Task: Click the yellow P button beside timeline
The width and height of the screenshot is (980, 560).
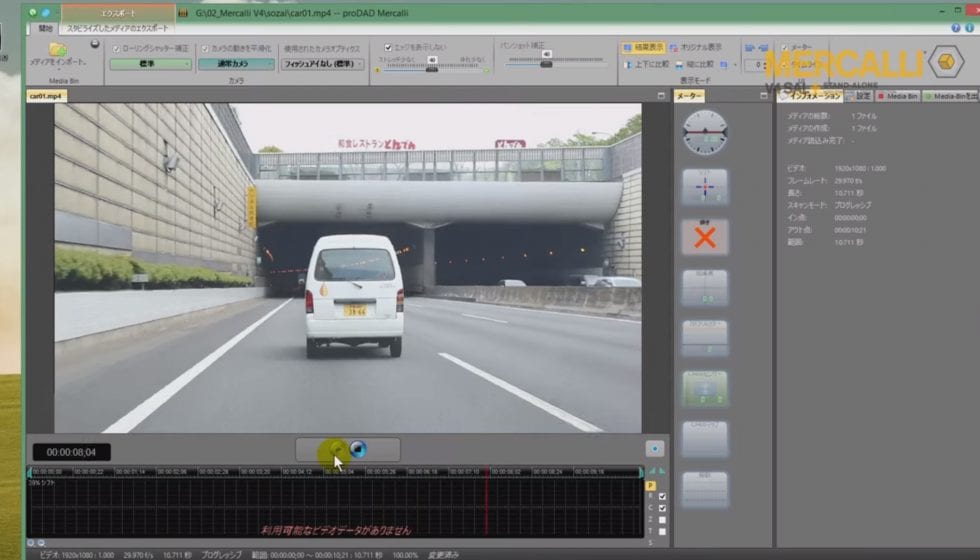Action: pyautogui.click(x=650, y=485)
